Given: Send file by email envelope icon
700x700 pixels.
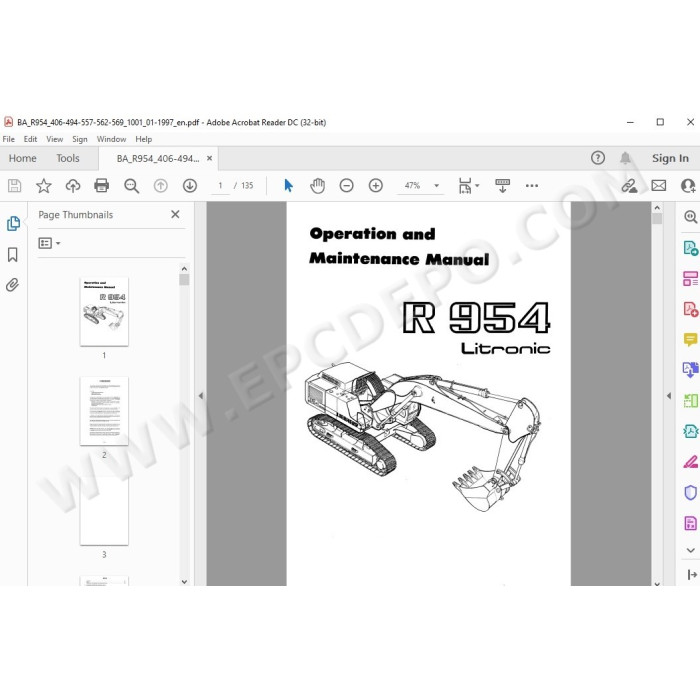Looking at the screenshot, I should coord(658,185).
